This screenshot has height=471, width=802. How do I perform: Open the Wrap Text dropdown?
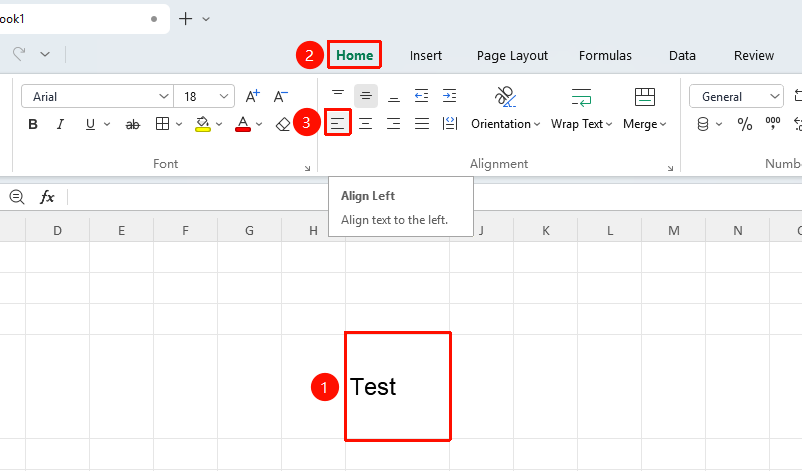581,124
